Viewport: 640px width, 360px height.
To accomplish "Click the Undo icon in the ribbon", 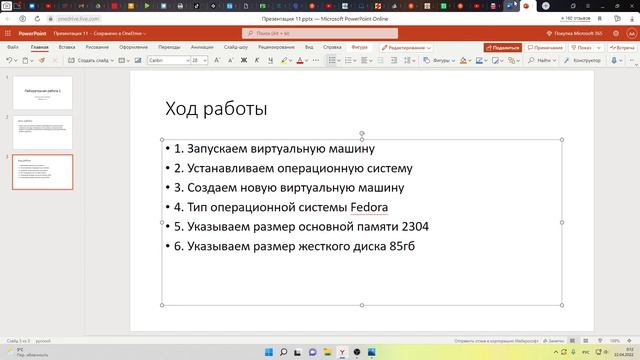I will pyautogui.click(x=9, y=60).
